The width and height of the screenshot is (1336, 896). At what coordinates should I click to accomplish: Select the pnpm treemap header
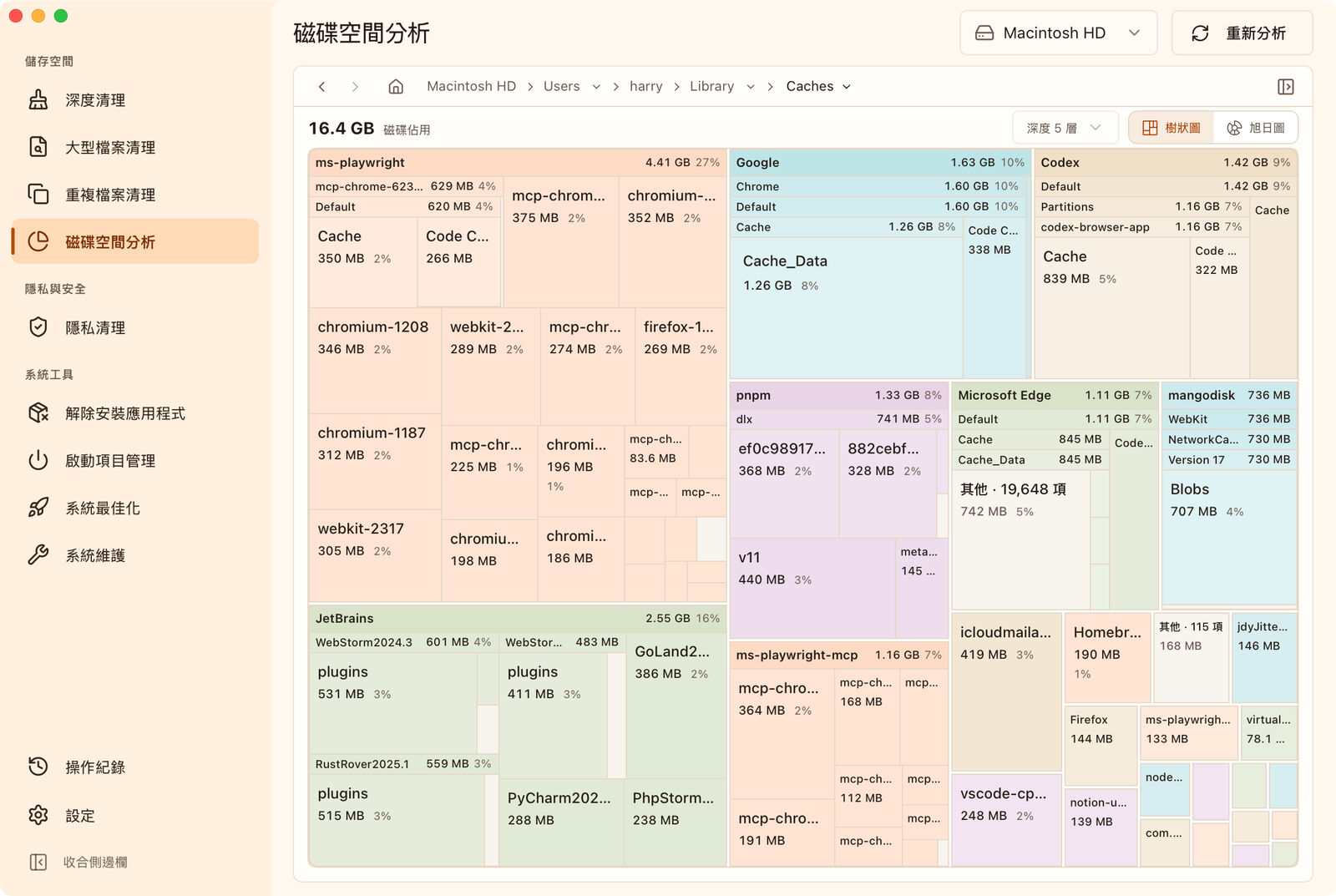pos(839,396)
